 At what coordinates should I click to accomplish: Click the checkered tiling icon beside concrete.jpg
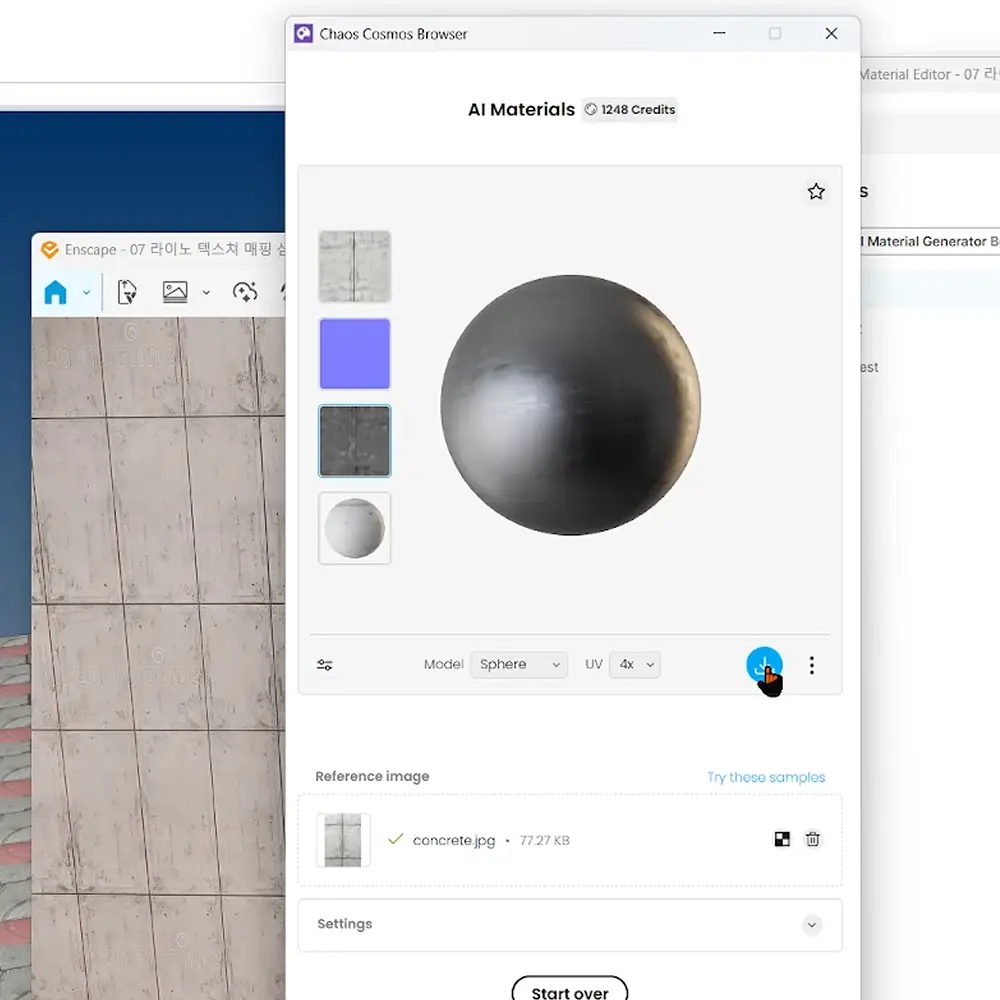click(782, 839)
